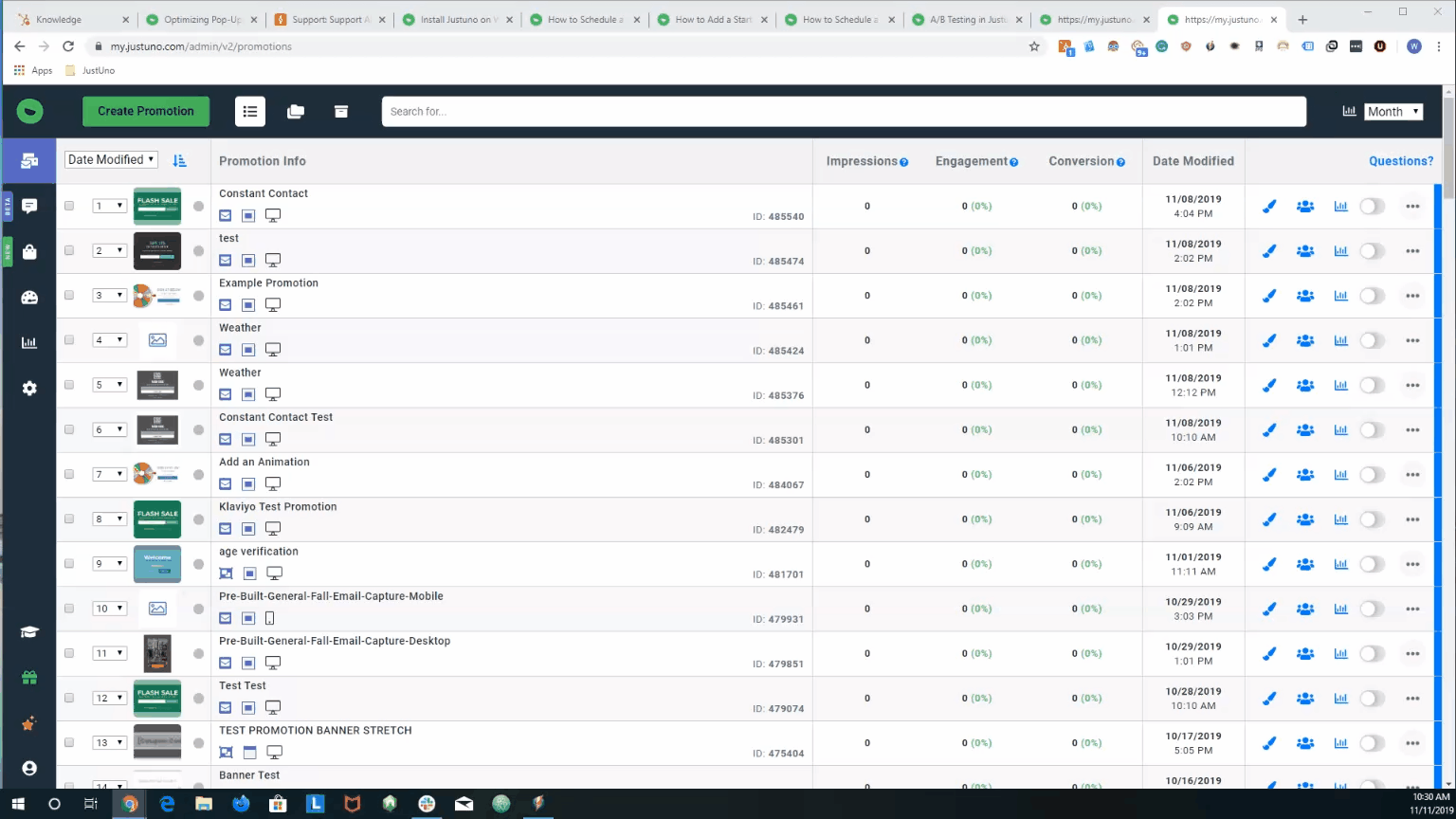
Task: Open the settings gear in the left sidebar
Action: point(28,388)
